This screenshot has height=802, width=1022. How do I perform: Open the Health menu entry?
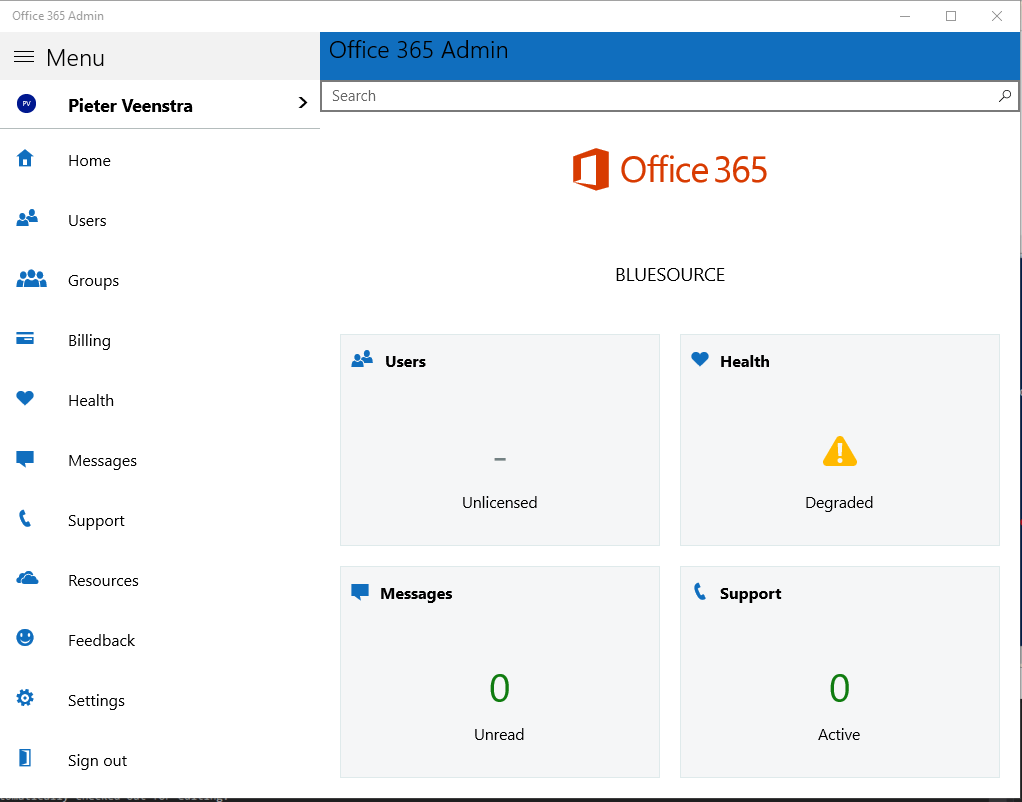coord(160,400)
